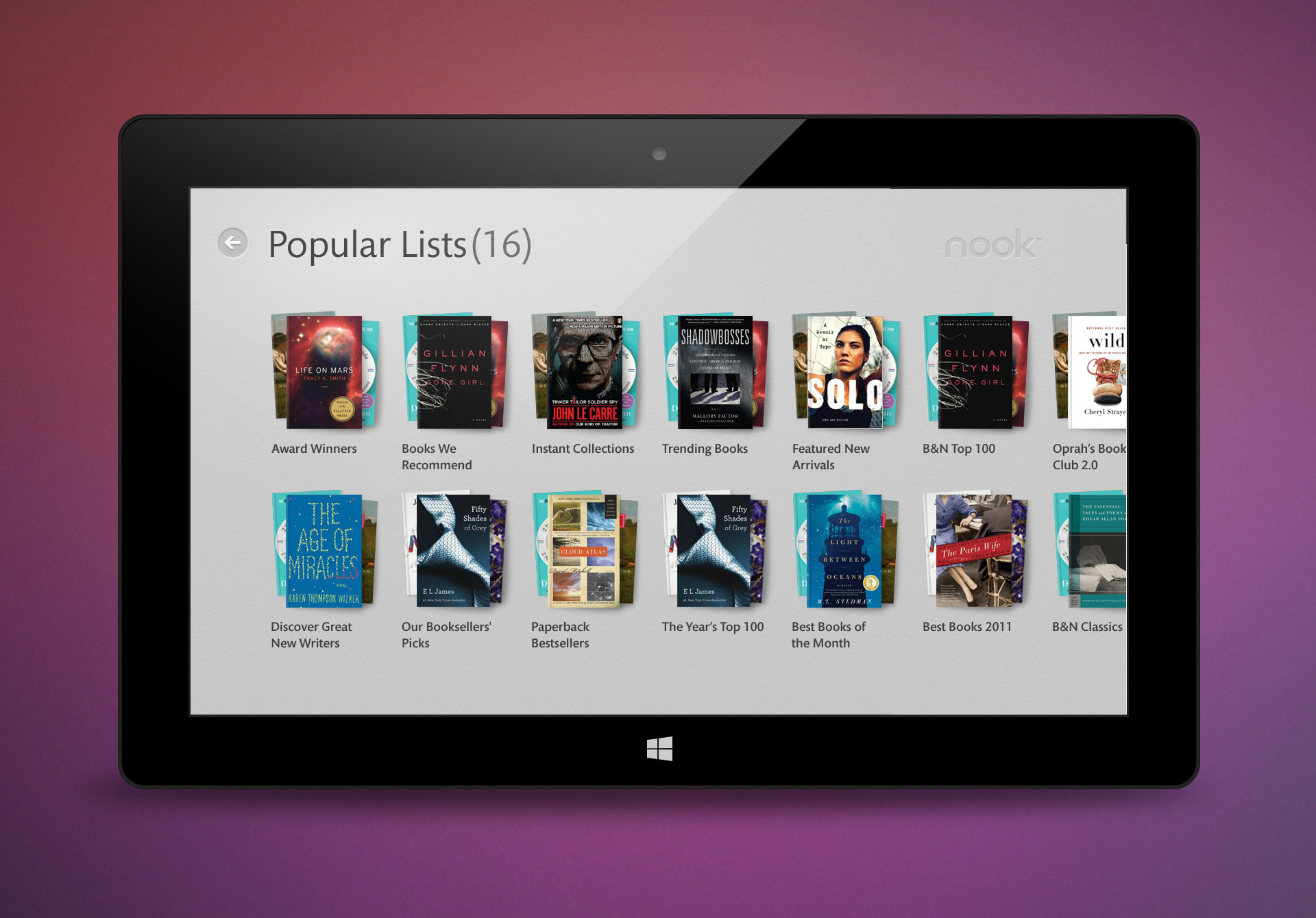Open Our Booksellers' Picks list
Viewport: 1316px width, 918px height.
[446, 635]
